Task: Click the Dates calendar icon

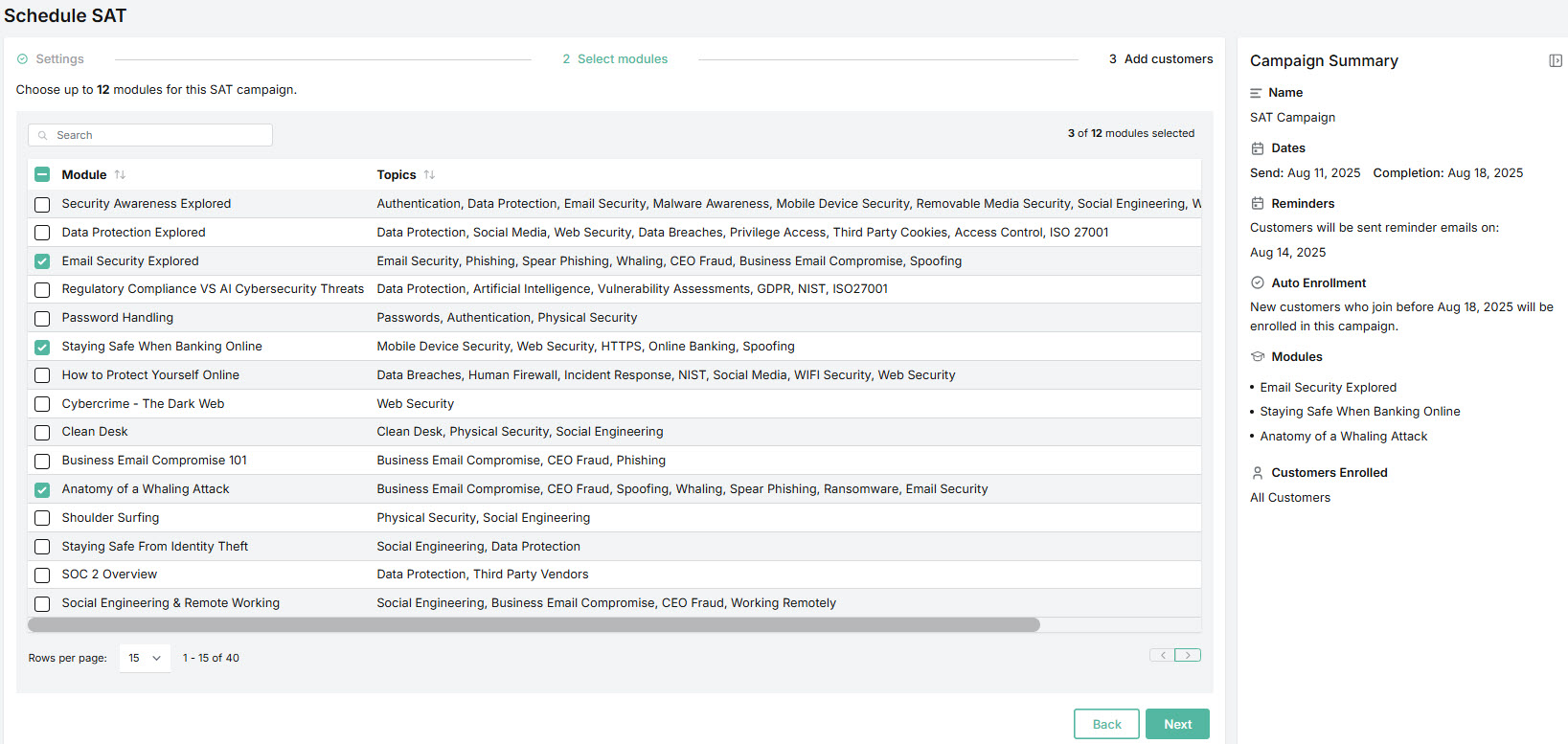Action: coord(1258,148)
